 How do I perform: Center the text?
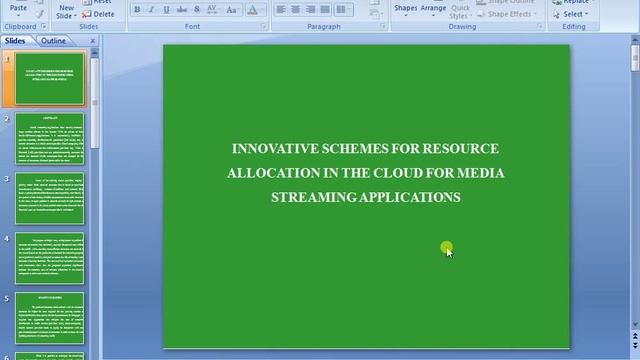click(295, 9)
